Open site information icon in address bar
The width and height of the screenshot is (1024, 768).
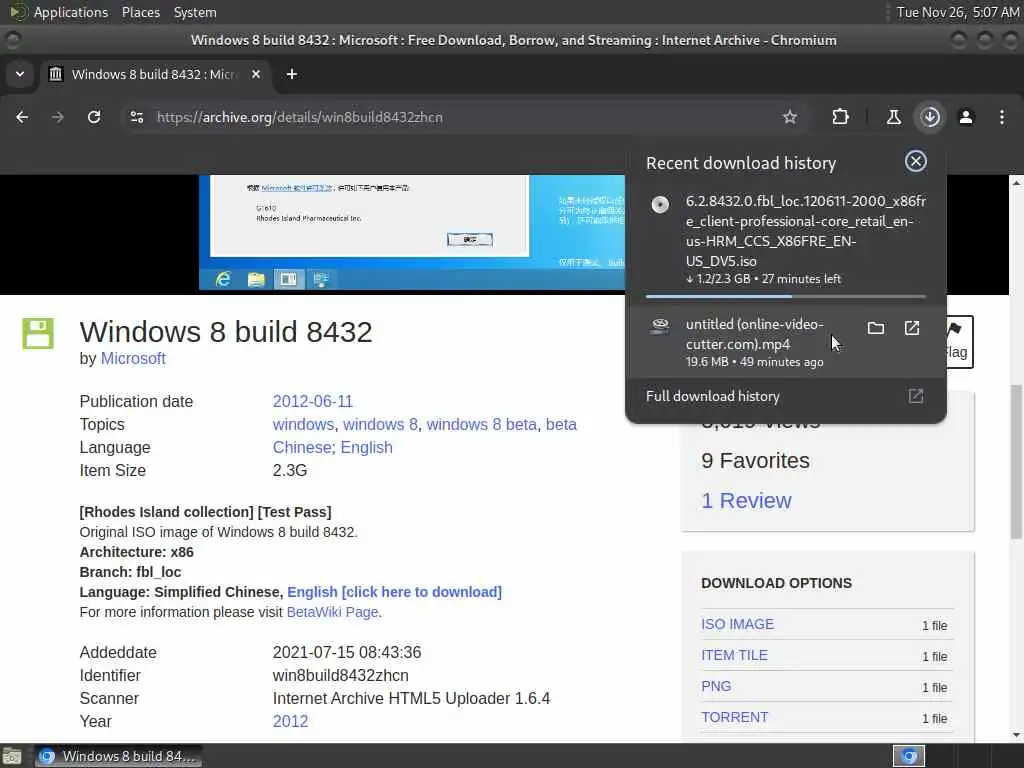[137, 117]
